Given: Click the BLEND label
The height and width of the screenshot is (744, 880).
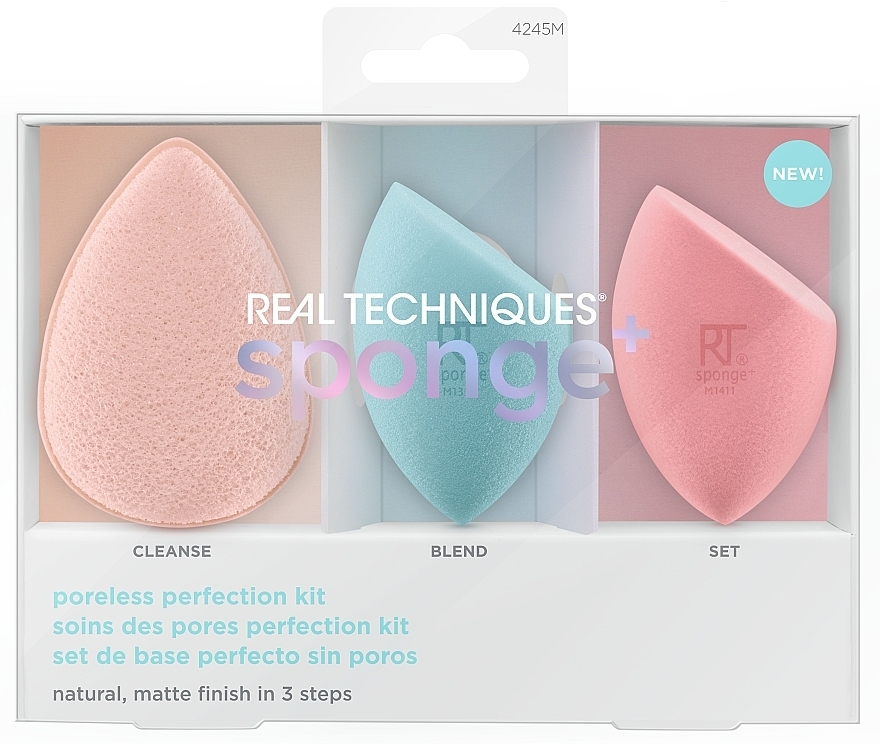Looking at the screenshot, I should tap(459, 552).
